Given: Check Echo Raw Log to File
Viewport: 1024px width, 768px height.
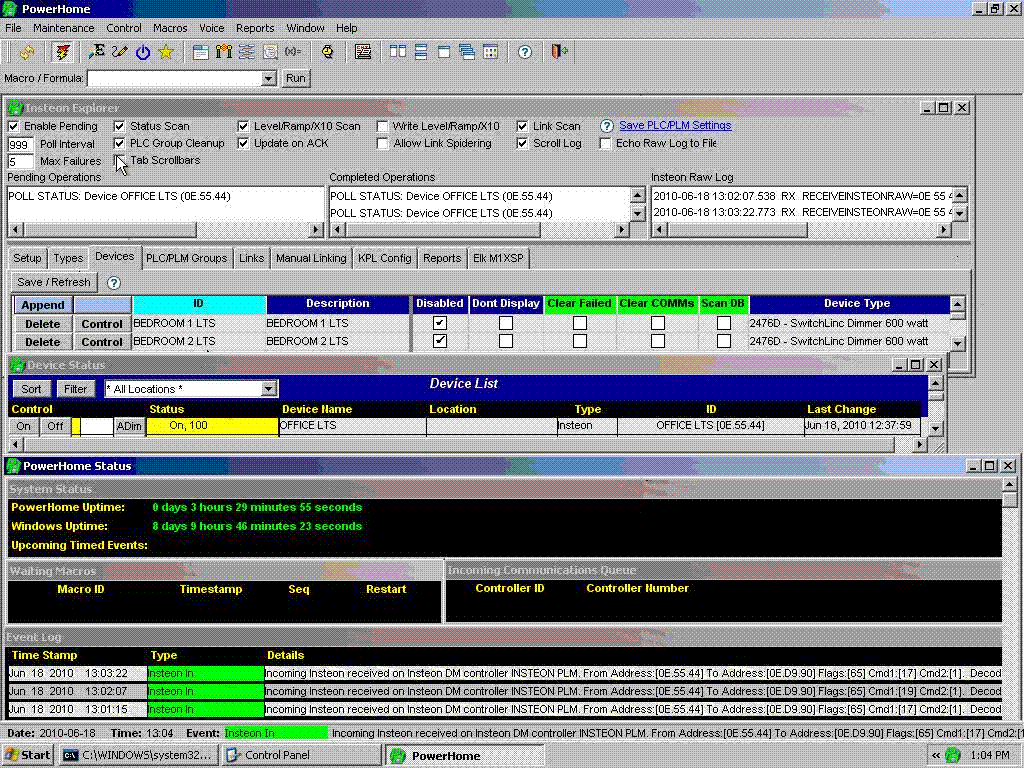Looking at the screenshot, I should [605, 143].
